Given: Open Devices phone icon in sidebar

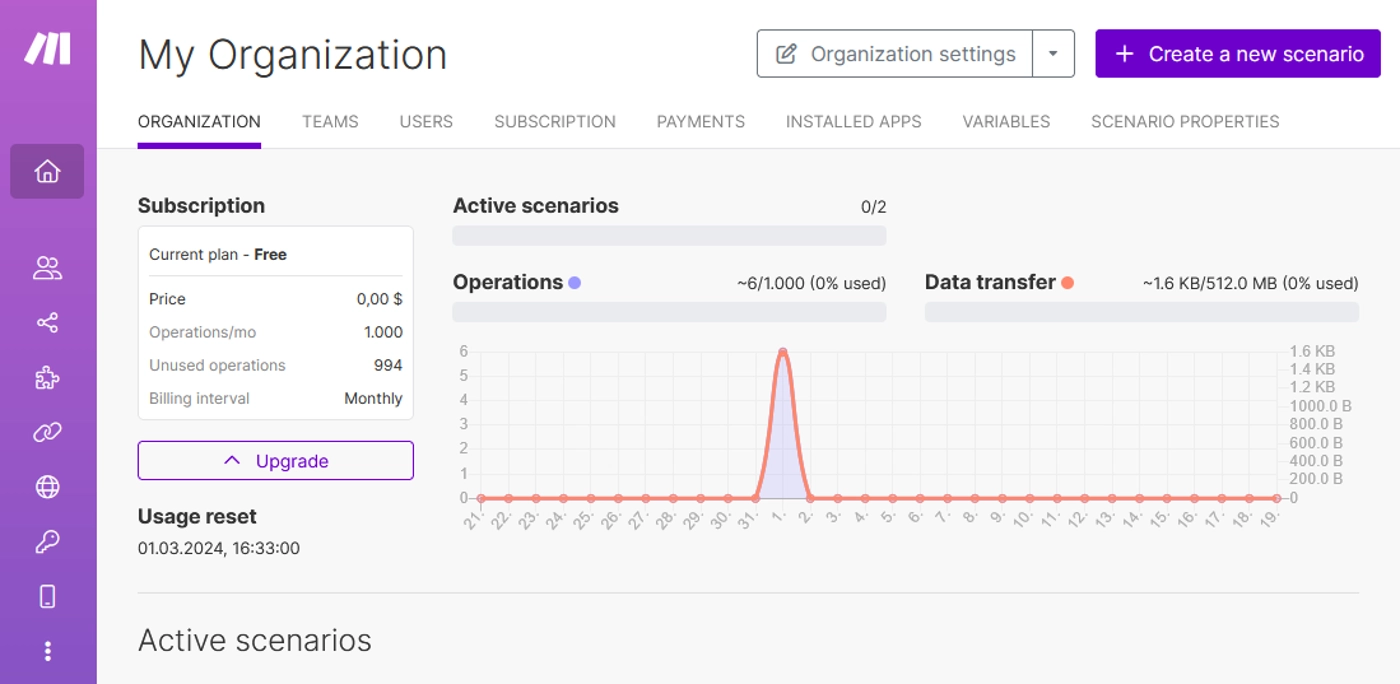Looking at the screenshot, I should tap(47, 597).
